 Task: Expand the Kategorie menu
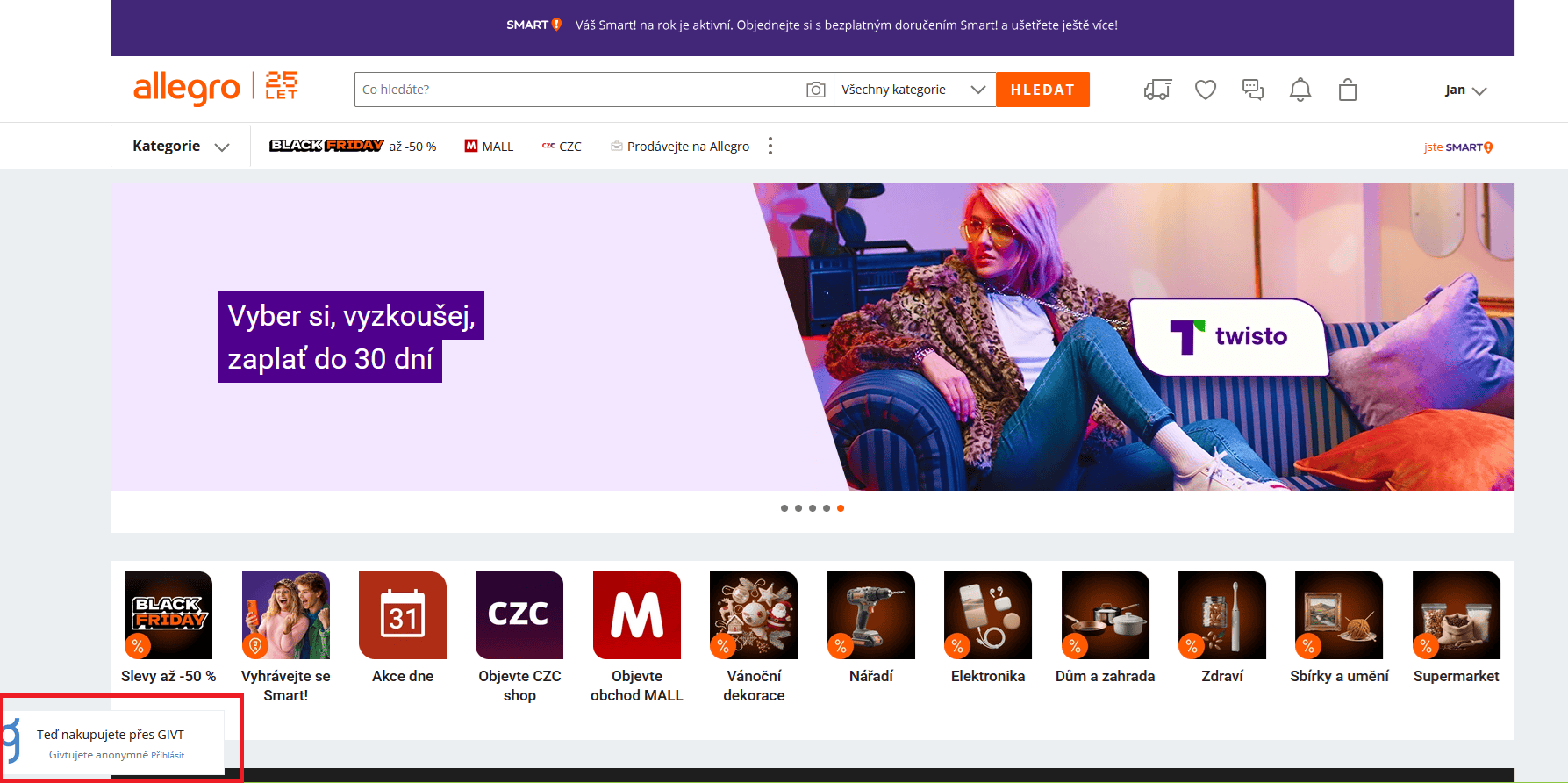(x=181, y=147)
